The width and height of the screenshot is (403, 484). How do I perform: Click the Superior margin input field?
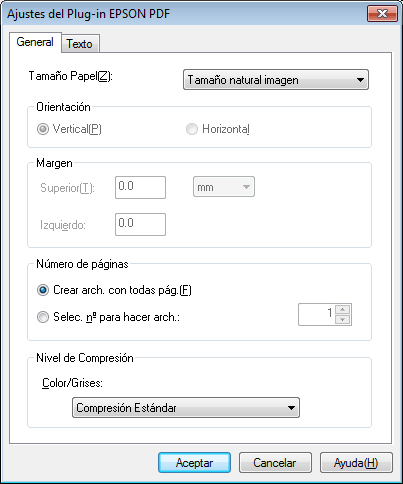(x=140, y=187)
